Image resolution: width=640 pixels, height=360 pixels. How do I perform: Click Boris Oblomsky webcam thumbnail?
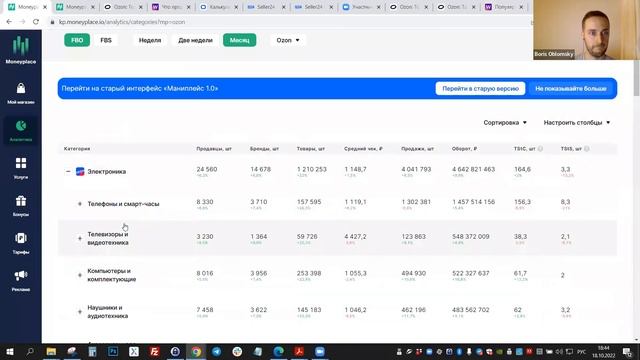click(x=586, y=30)
